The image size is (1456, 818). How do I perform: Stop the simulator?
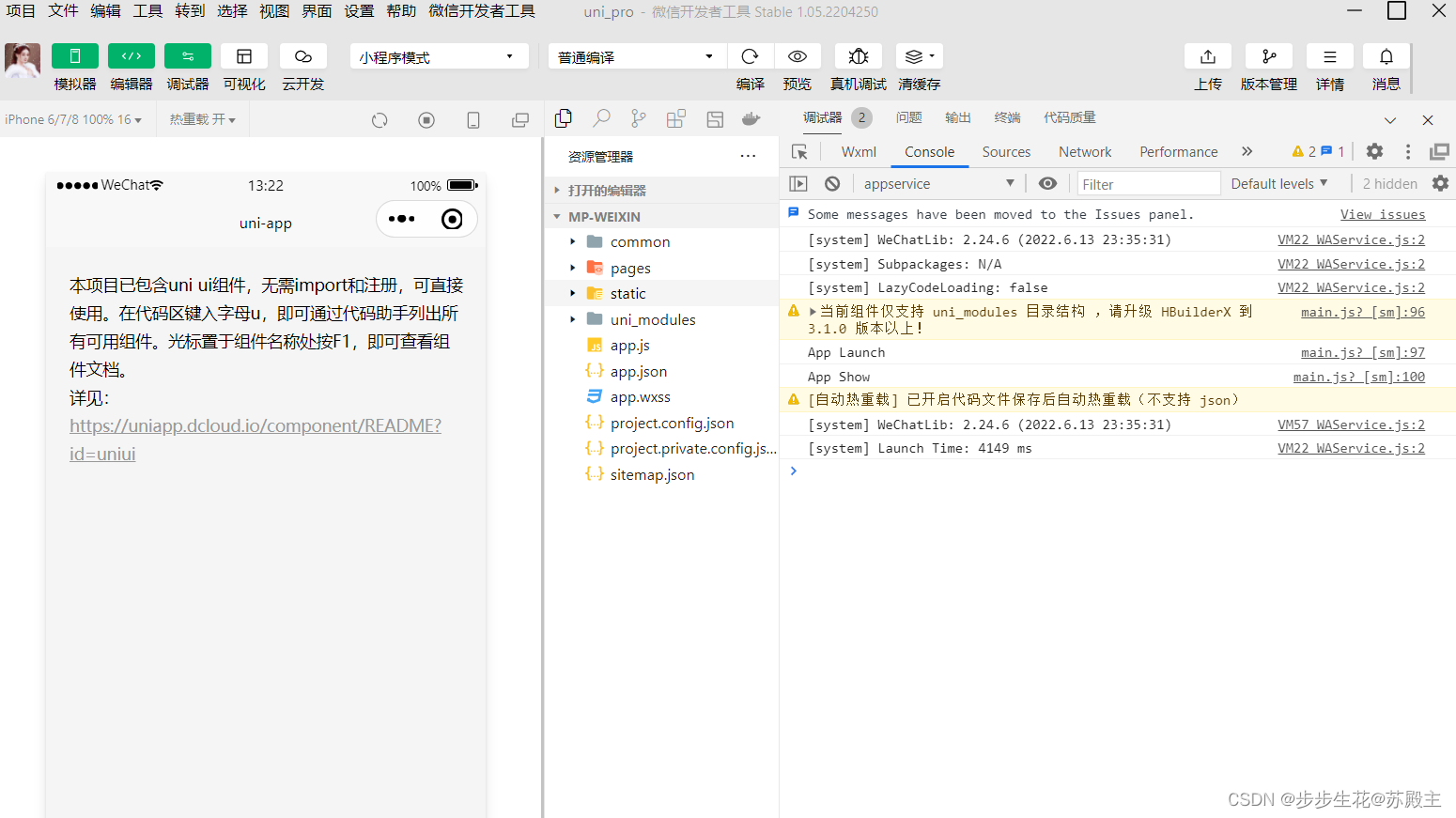click(x=426, y=120)
